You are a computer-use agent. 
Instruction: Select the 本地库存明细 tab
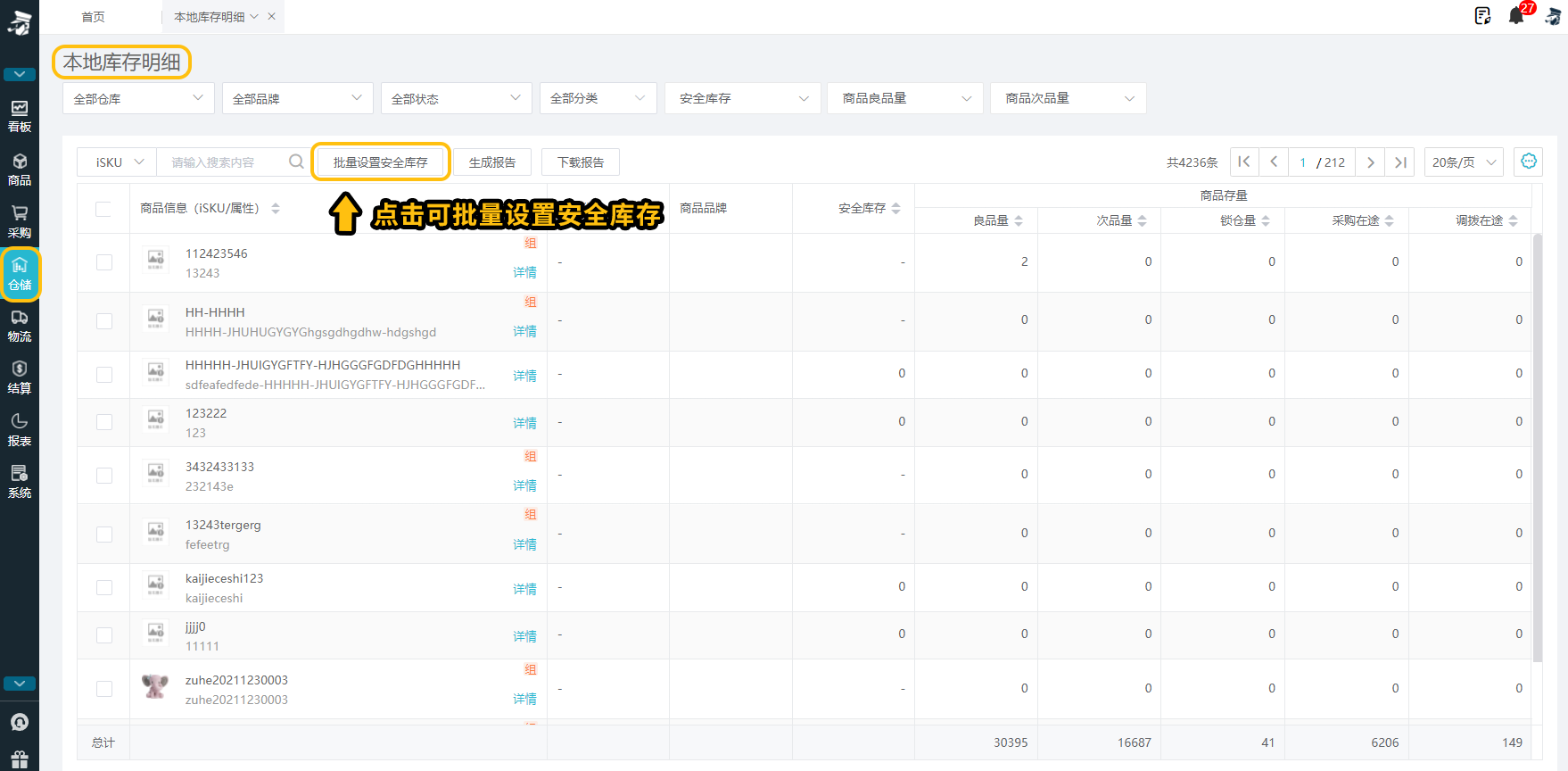pyautogui.click(x=210, y=16)
